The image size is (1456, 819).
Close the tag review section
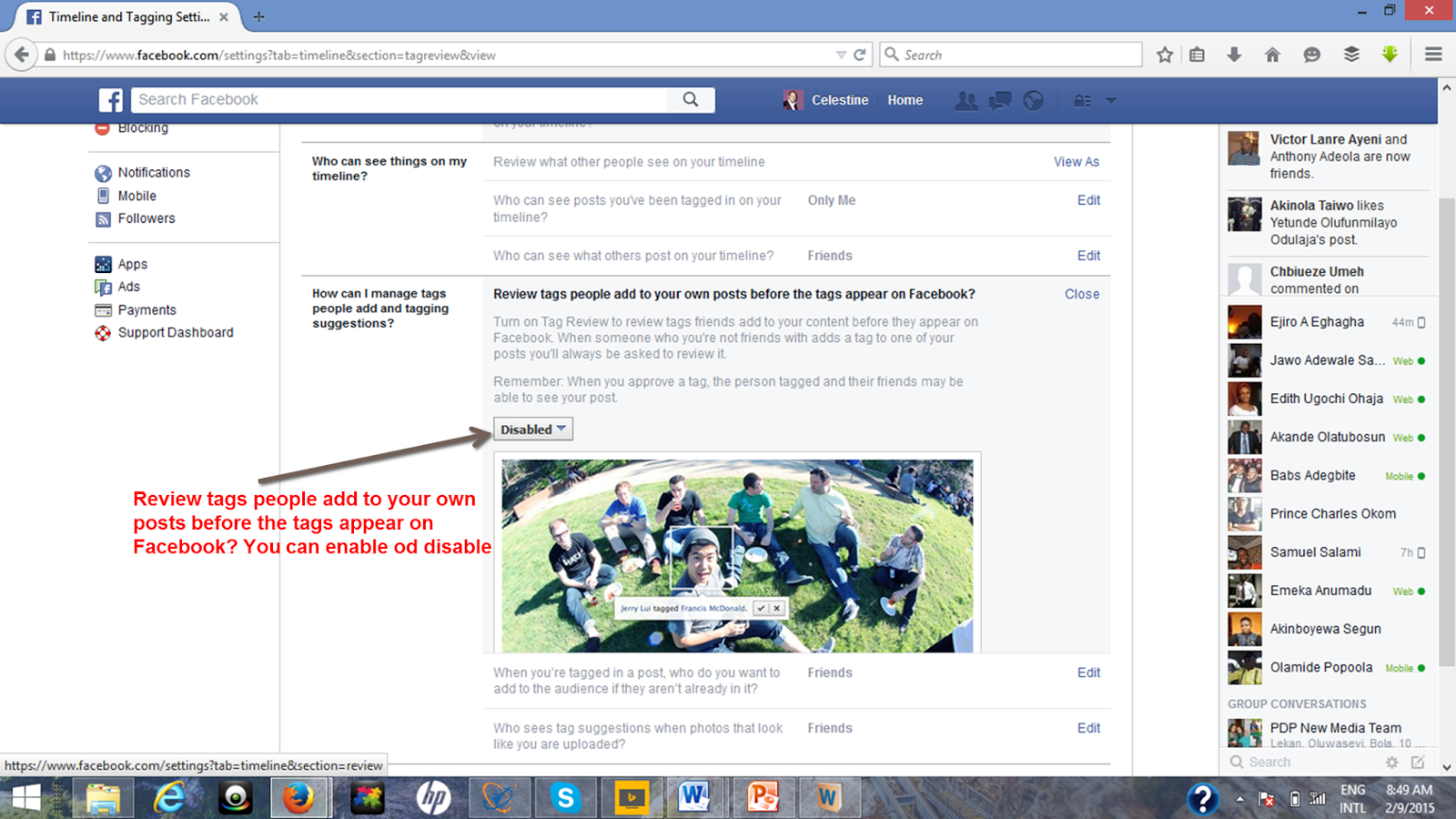point(1082,294)
